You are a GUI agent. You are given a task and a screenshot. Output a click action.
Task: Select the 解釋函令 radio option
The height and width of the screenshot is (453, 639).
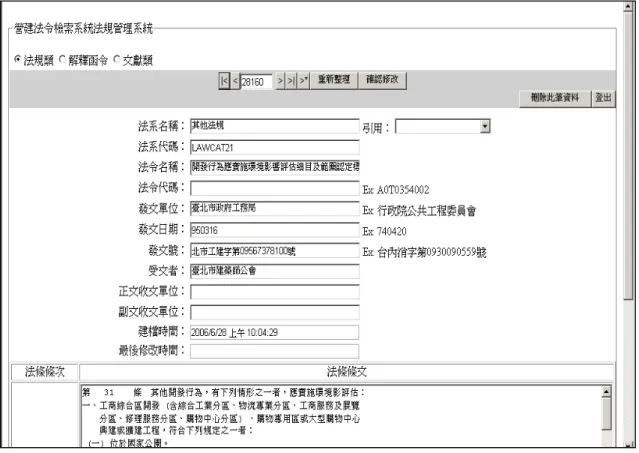[62, 59]
